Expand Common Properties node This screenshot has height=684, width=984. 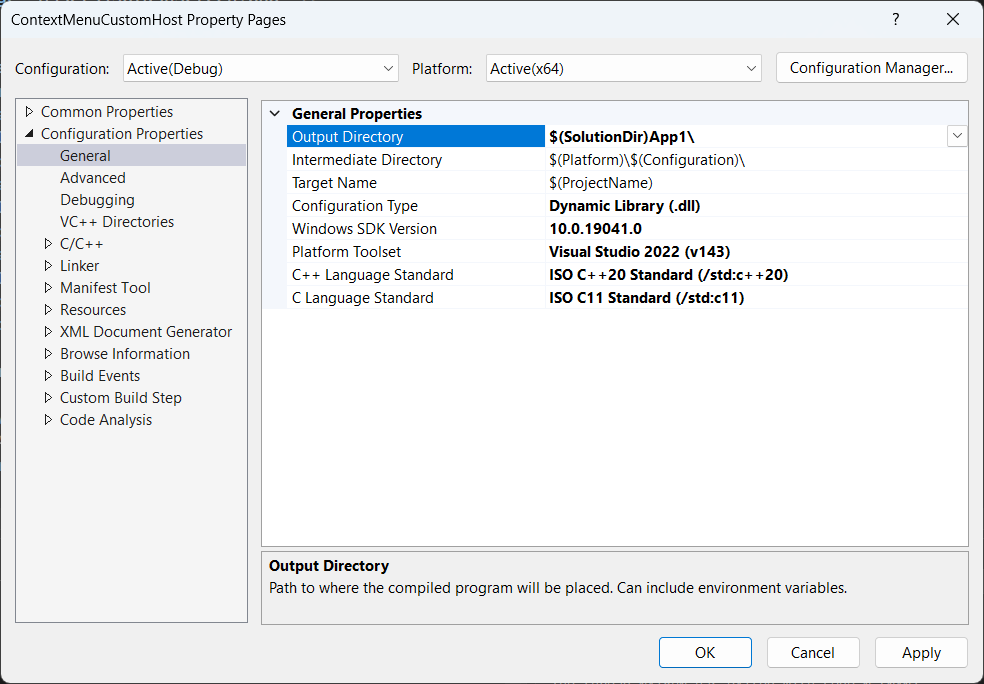[29, 112]
